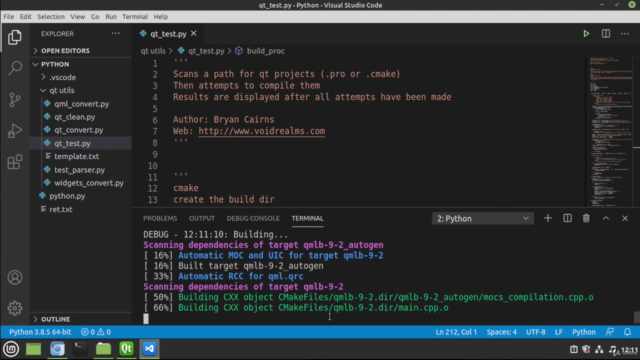Viewport: 640px width, 360px height.
Task: Open the Explorer view in activity bar
Action: pyautogui.click(x=15, y=37)
